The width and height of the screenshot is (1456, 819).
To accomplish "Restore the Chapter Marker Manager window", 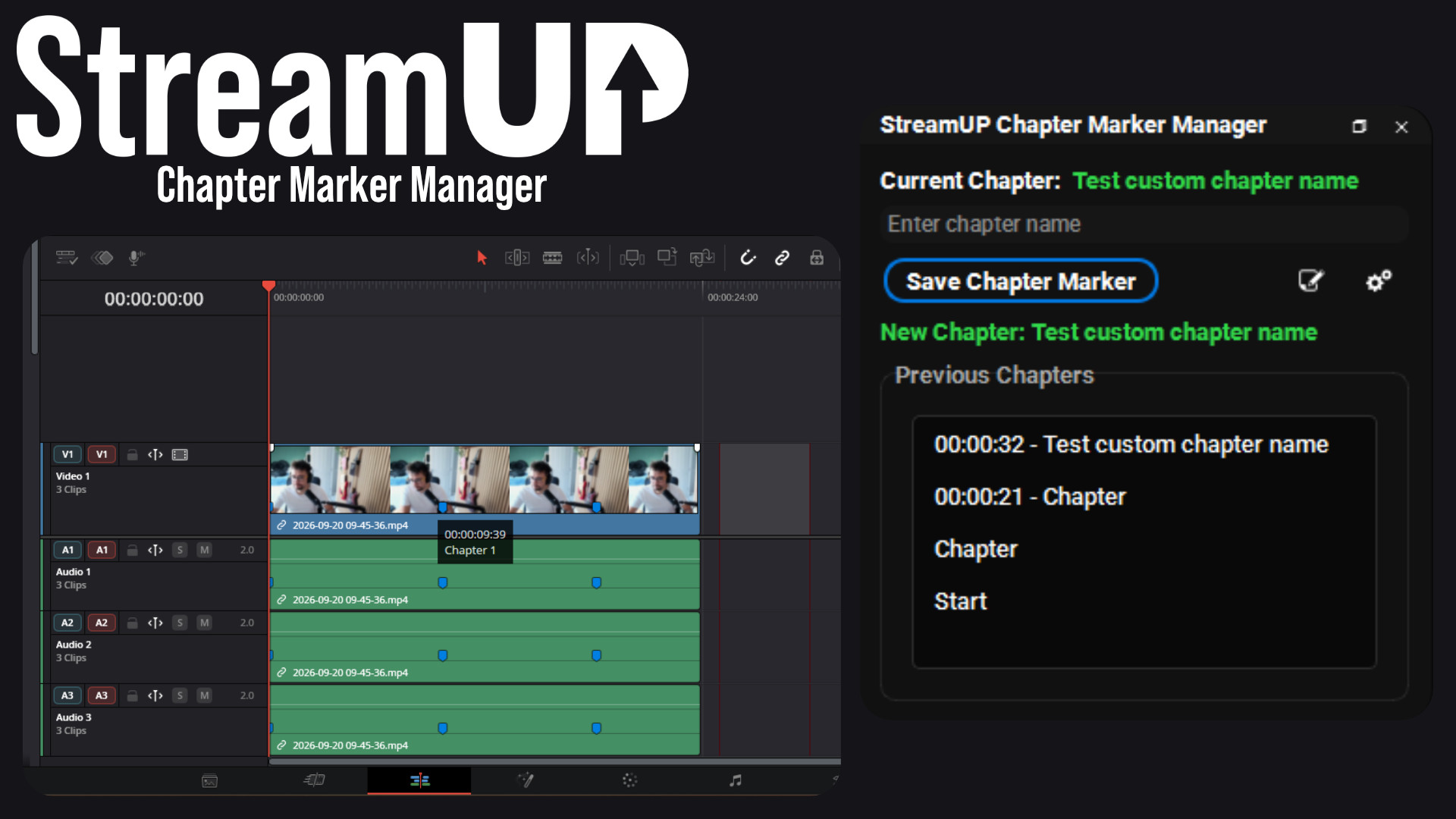I will (x=1359, y=127).
